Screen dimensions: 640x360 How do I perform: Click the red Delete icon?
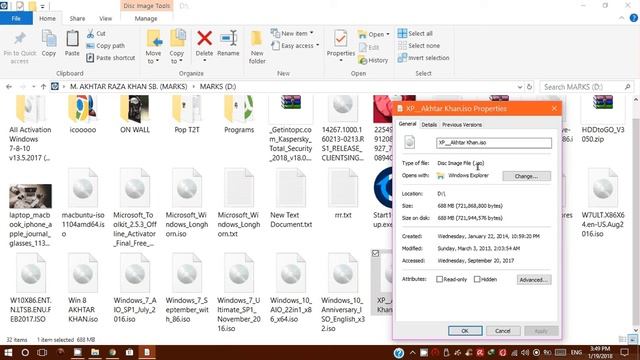204,39
